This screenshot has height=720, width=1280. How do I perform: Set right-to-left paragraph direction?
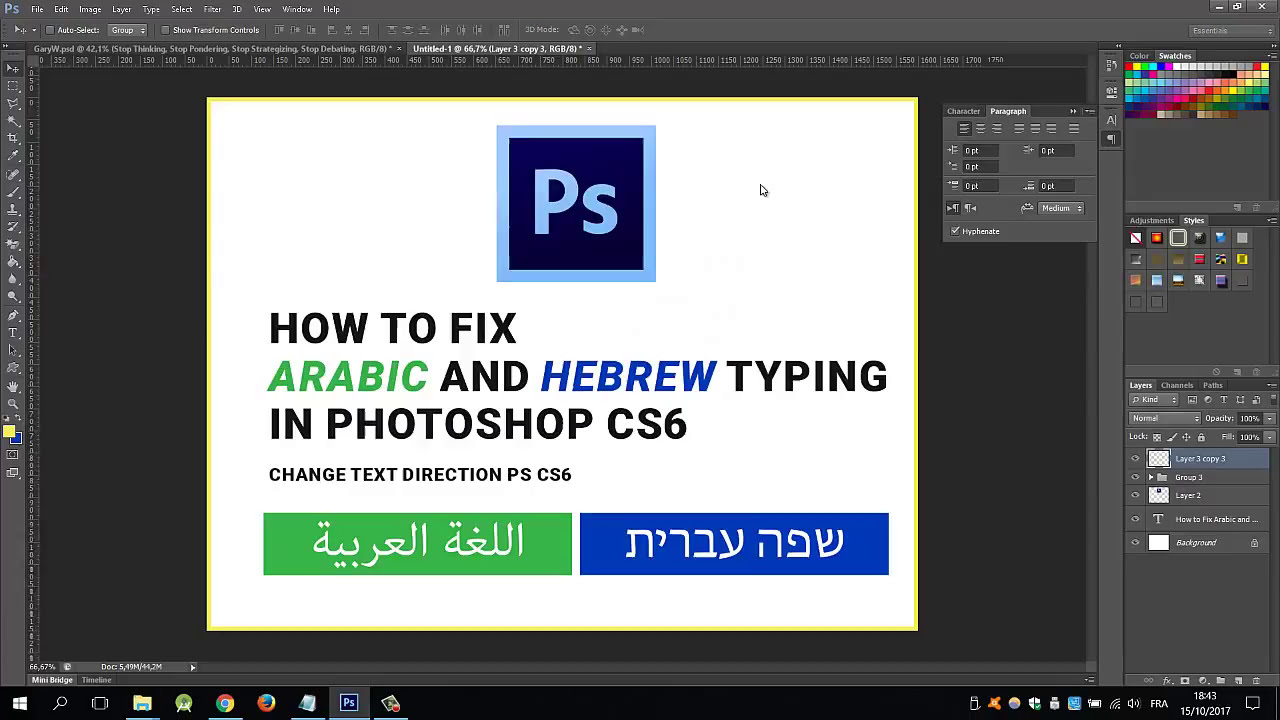(x=970, y=208)
